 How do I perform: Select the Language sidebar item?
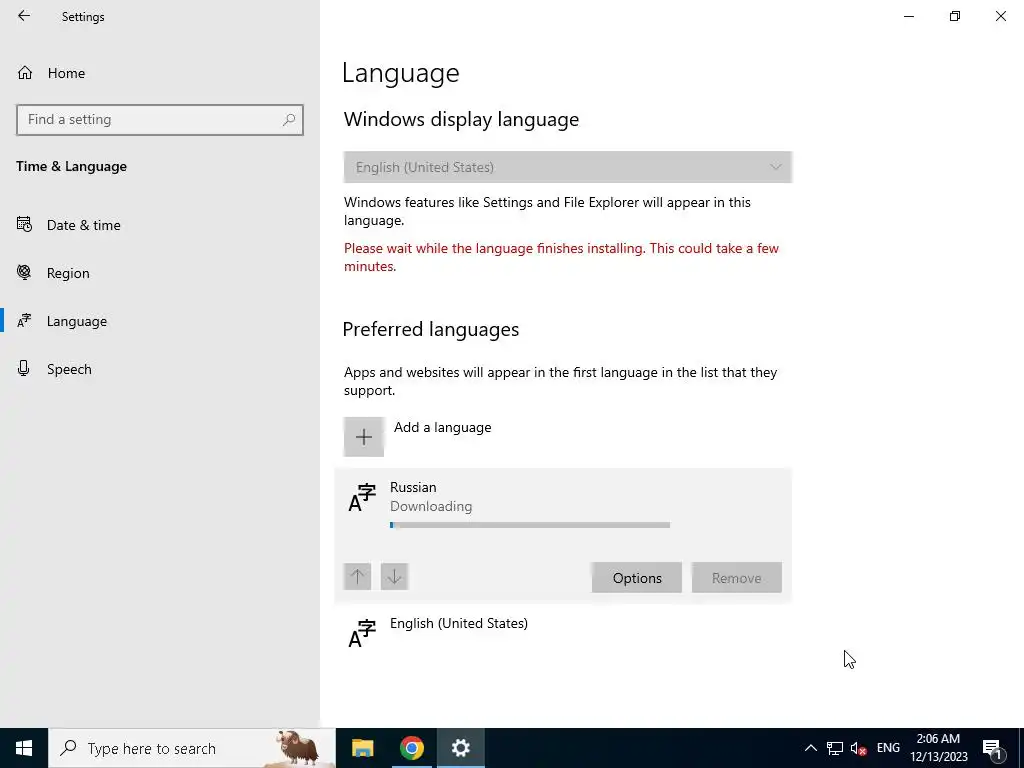click(76, 321)
